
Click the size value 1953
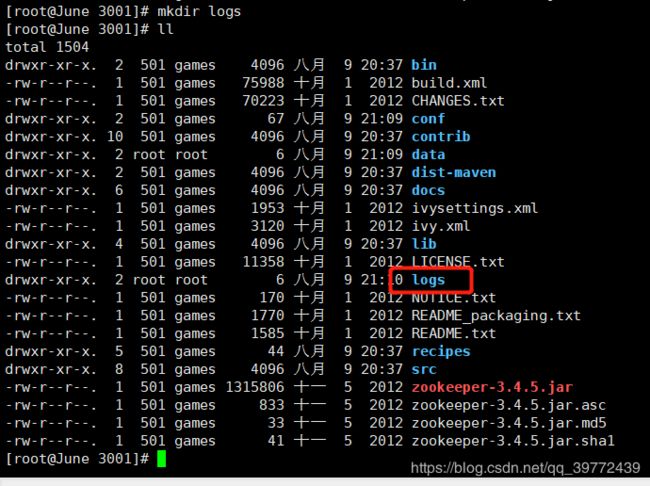point(267,208)
